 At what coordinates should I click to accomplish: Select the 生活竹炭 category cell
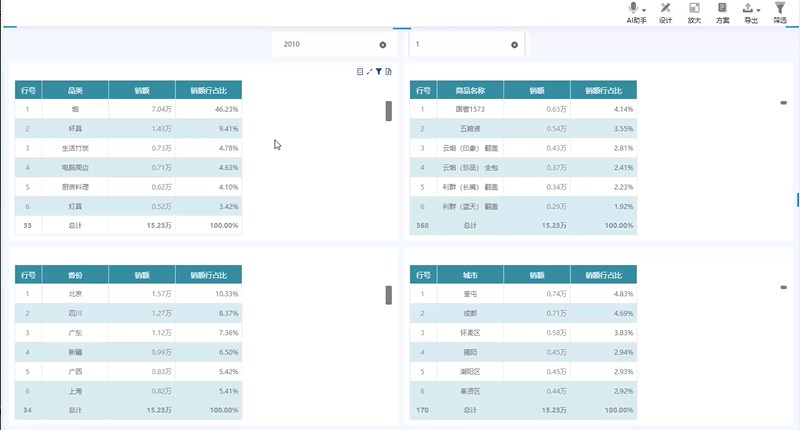click(75, 148)
